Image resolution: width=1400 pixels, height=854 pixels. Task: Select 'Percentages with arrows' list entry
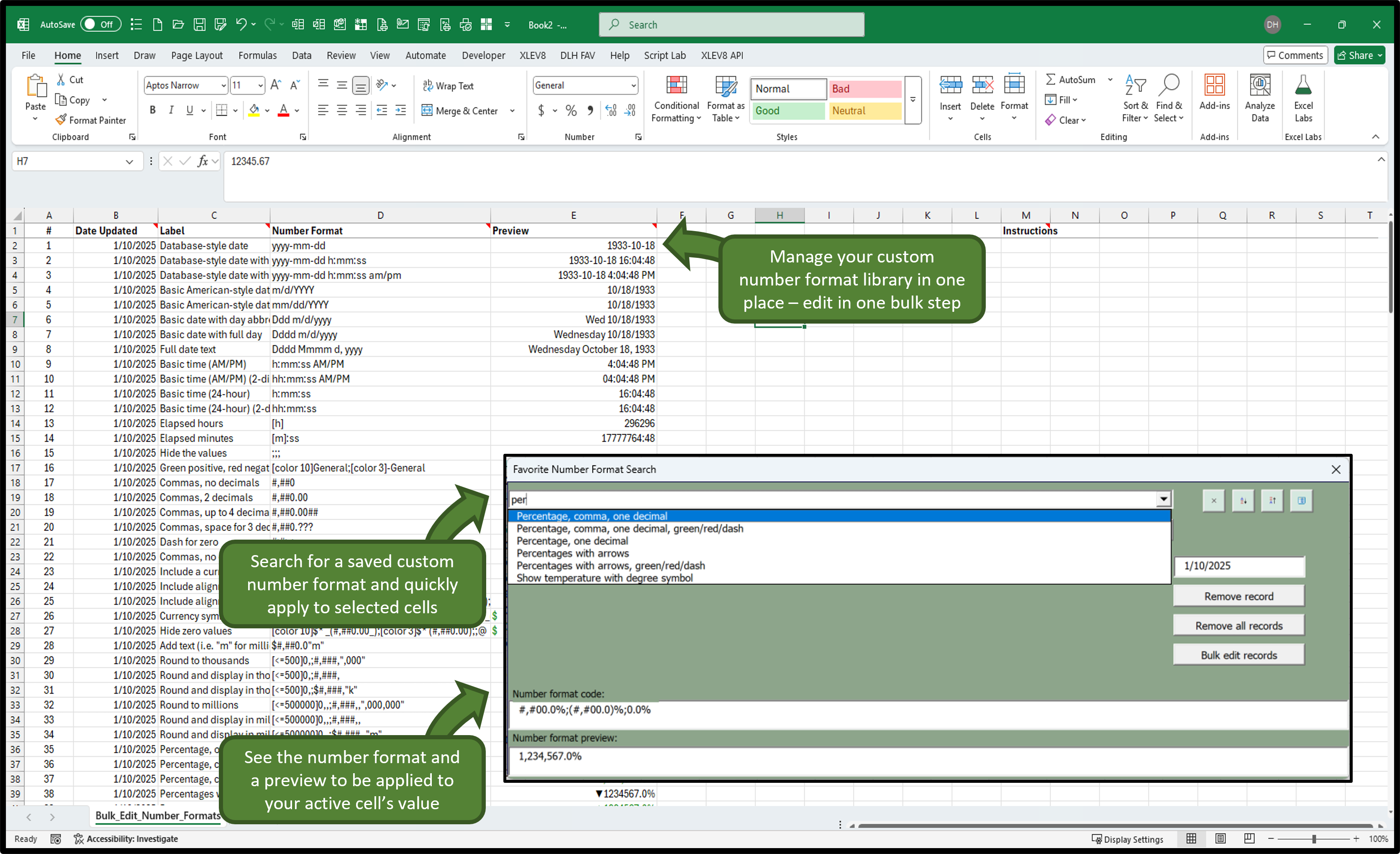click(x=572, y=553)
